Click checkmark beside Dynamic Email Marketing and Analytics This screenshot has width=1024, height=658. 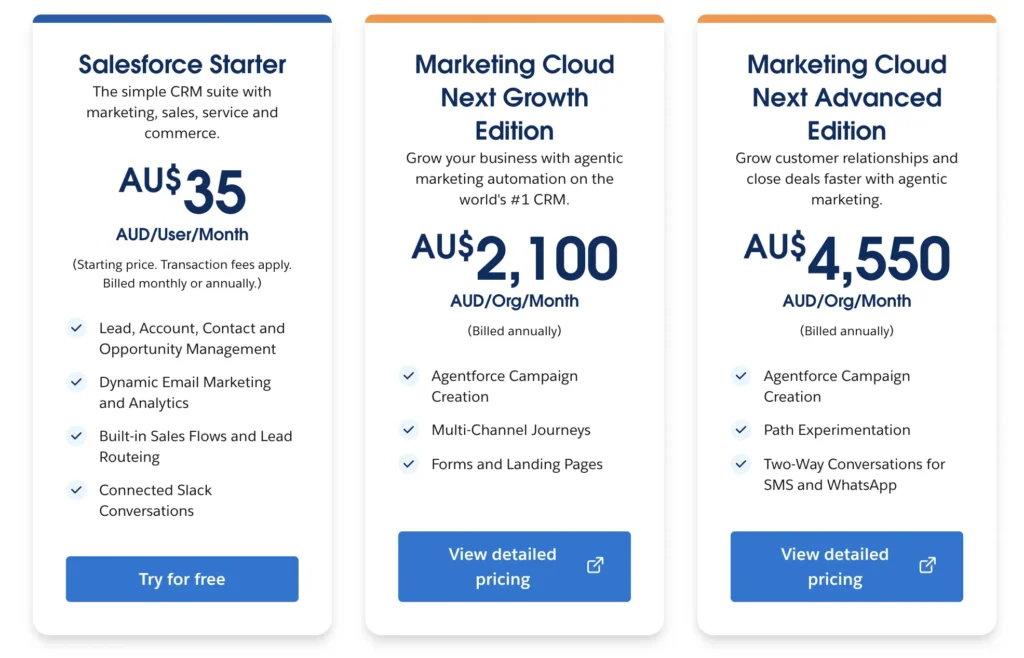[x=76, y=382]
